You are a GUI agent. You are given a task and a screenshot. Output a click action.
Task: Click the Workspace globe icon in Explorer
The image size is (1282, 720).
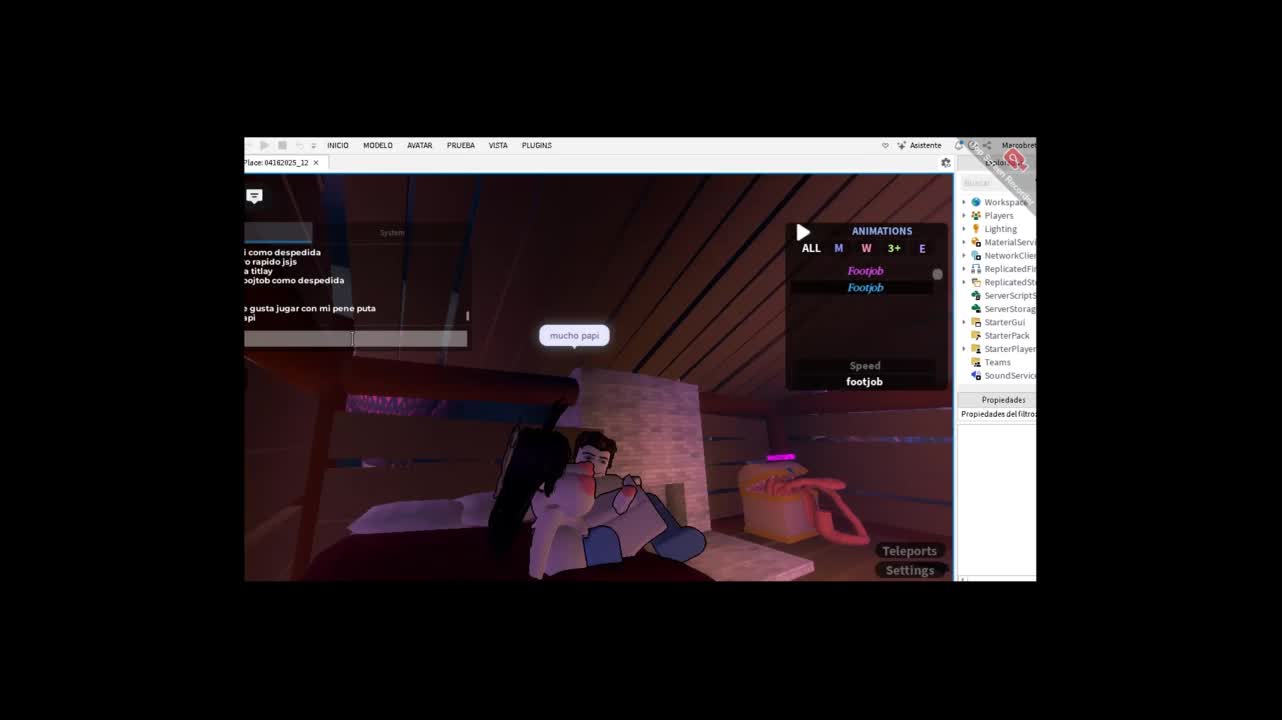pos(976,202)
